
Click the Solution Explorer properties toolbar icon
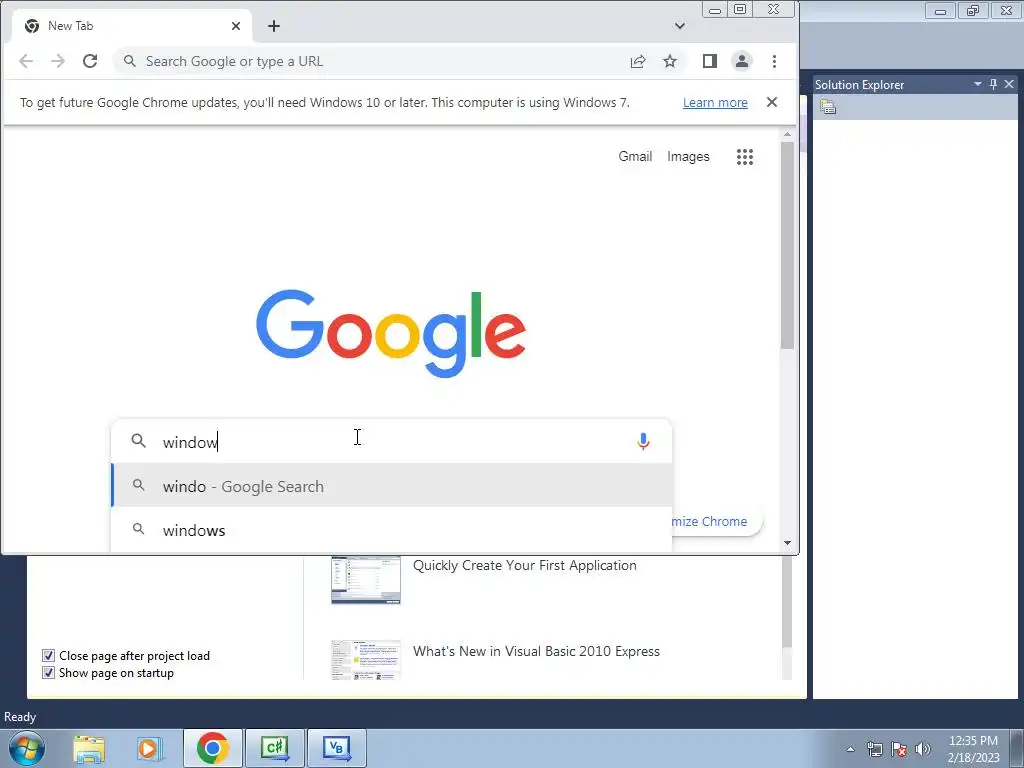[828, 107]
